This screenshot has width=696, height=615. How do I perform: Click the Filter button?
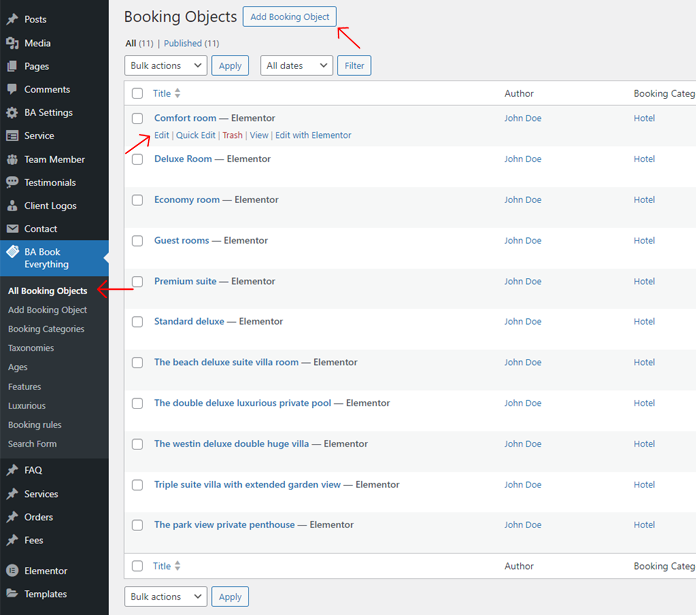354,66
